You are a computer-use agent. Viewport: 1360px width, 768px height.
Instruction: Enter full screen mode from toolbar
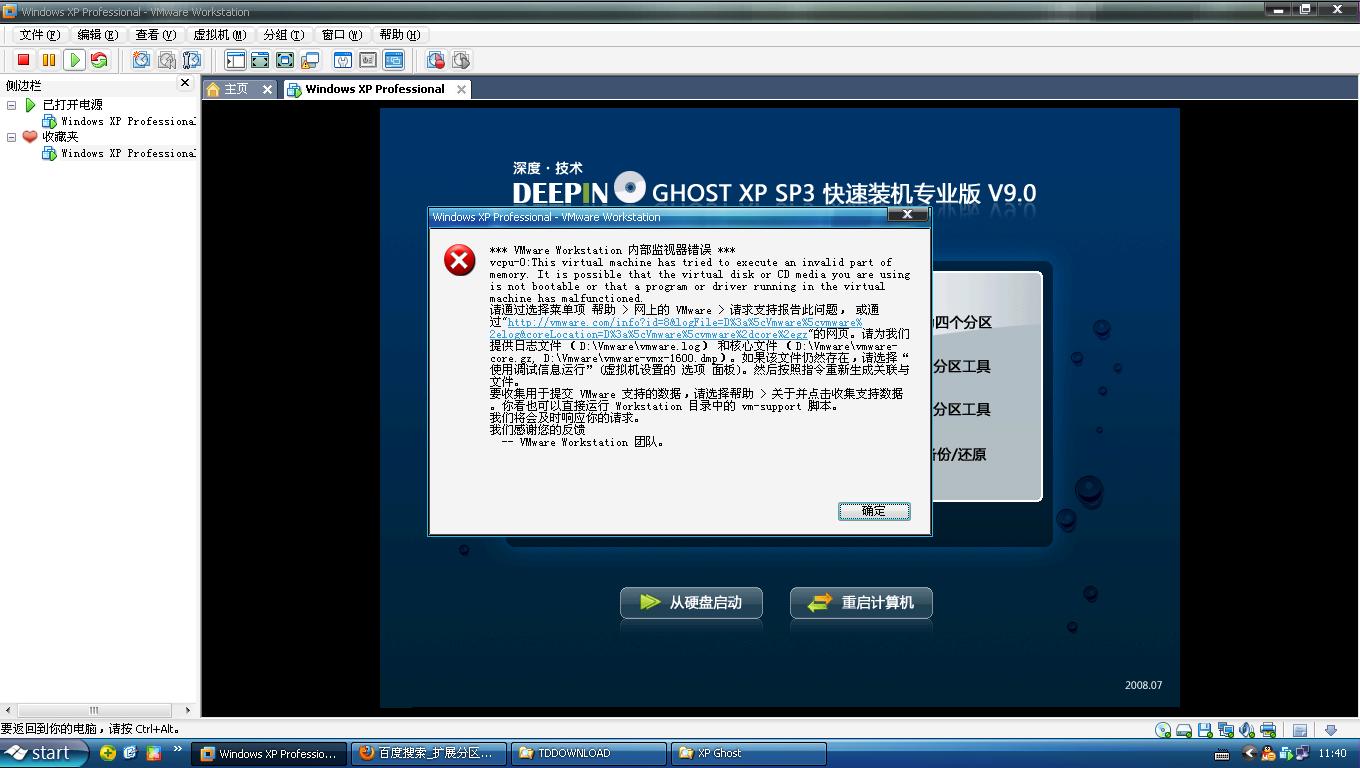tap(285, 60)
